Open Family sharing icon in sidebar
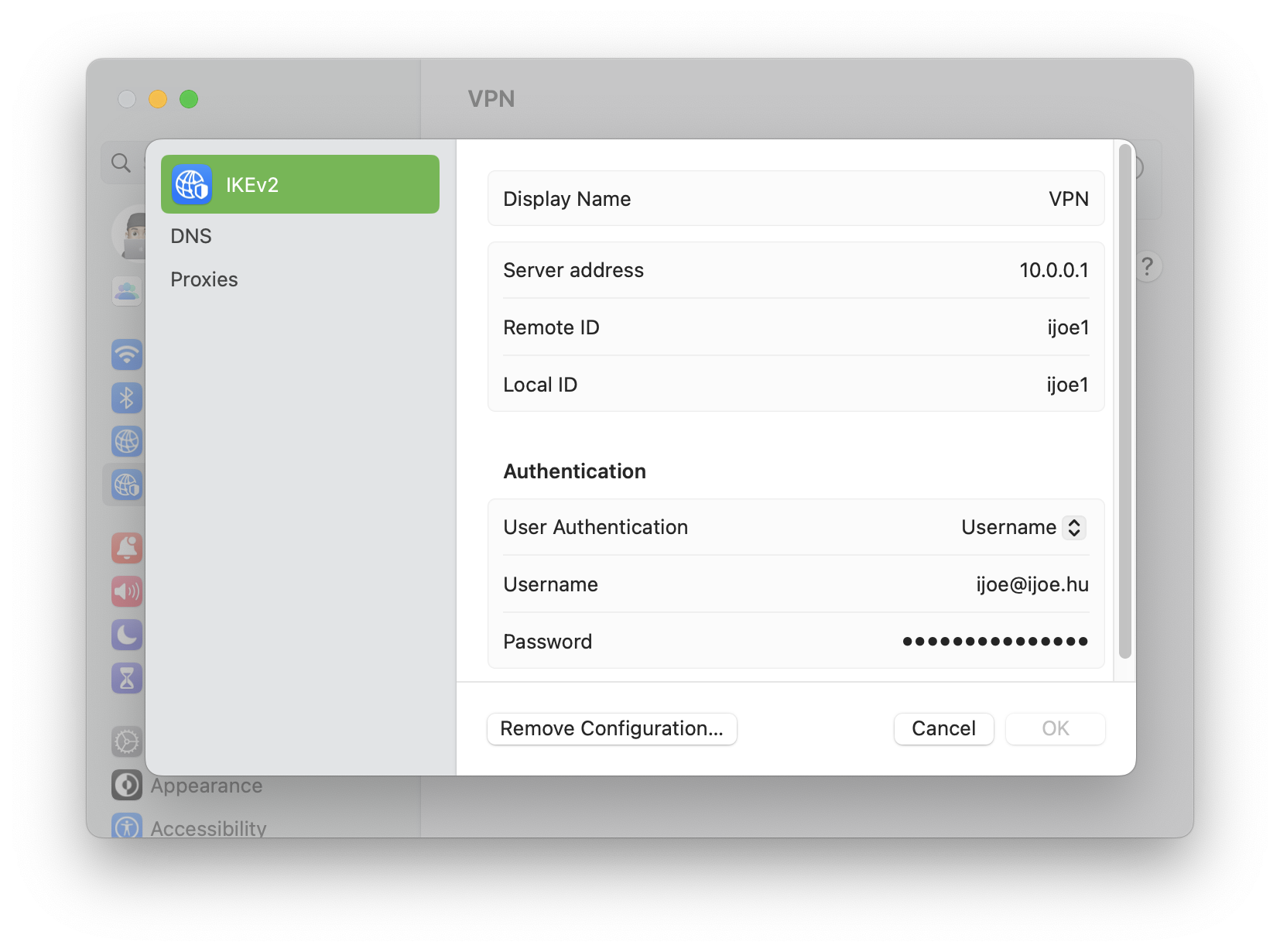 point(127,292)
